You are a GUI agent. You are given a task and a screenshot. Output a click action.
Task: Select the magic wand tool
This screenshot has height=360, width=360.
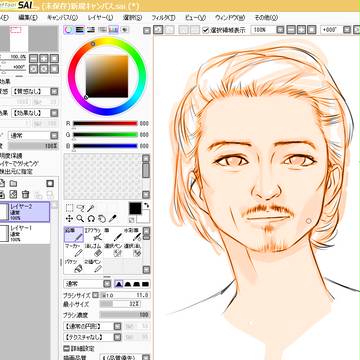[90, 208]
